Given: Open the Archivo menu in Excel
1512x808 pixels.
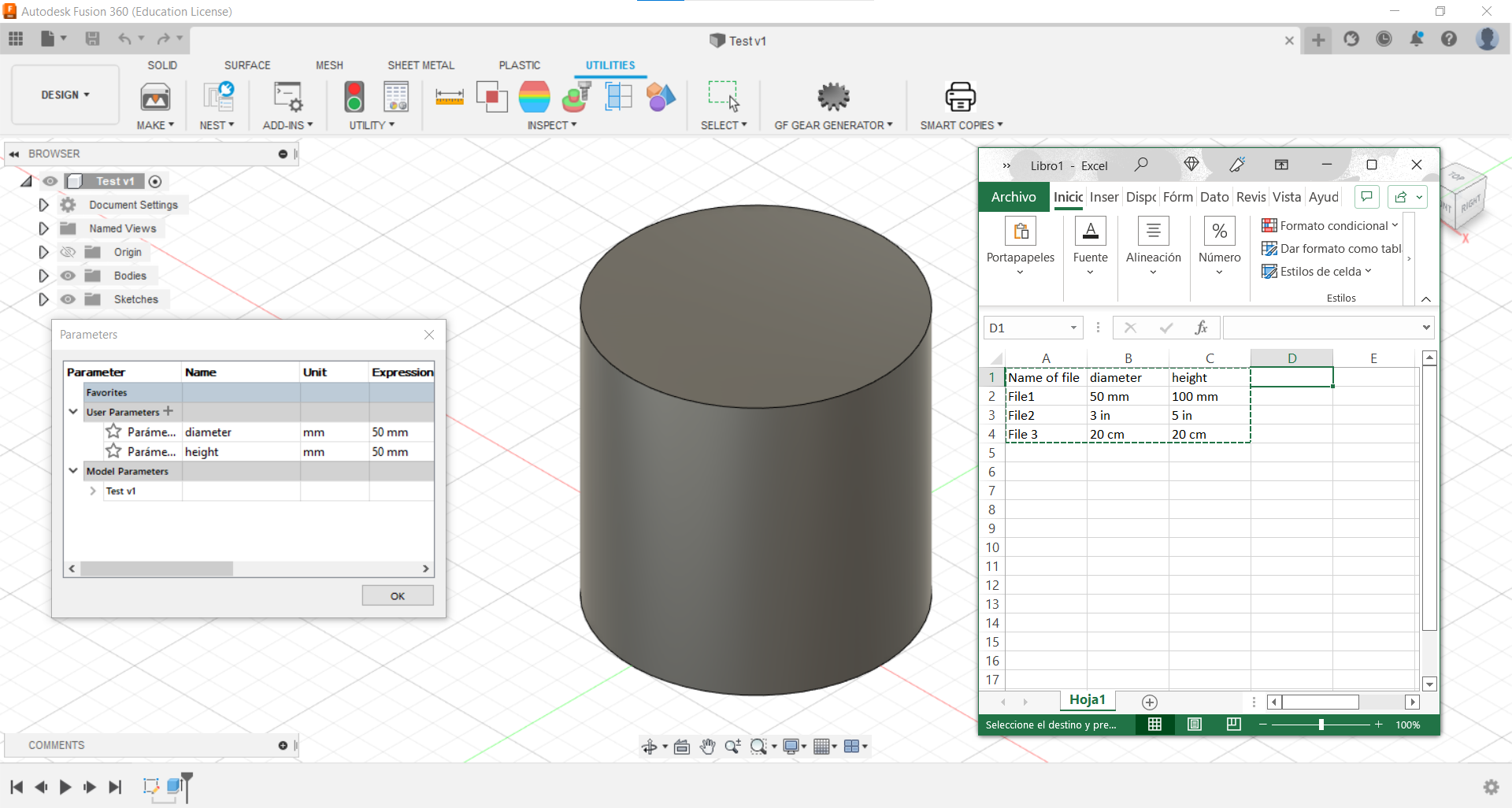Looking at the screenshot, I should click(1013, 197).
